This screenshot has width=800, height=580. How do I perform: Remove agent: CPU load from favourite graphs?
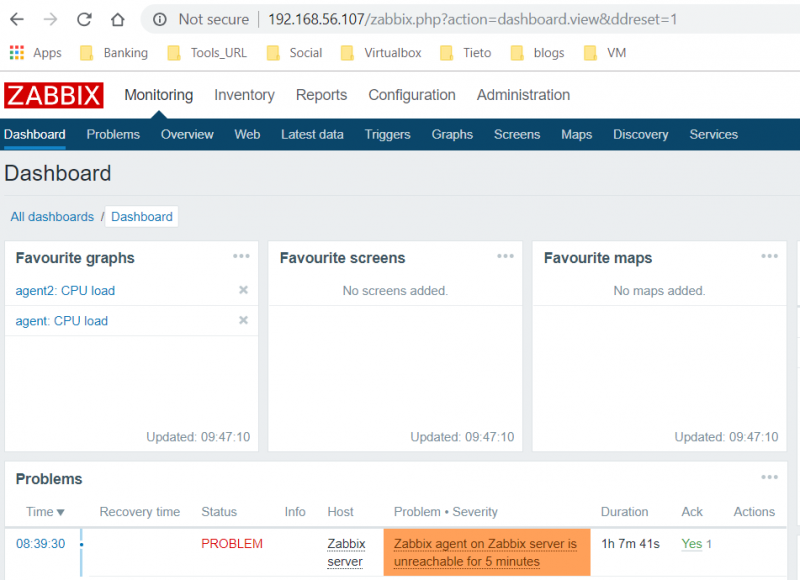pos(243,320)
